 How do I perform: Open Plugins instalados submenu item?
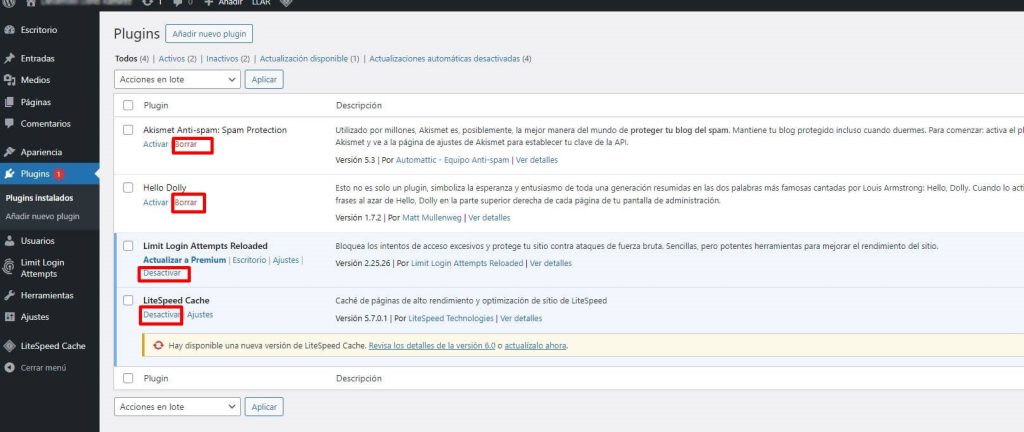pos(39,198)
